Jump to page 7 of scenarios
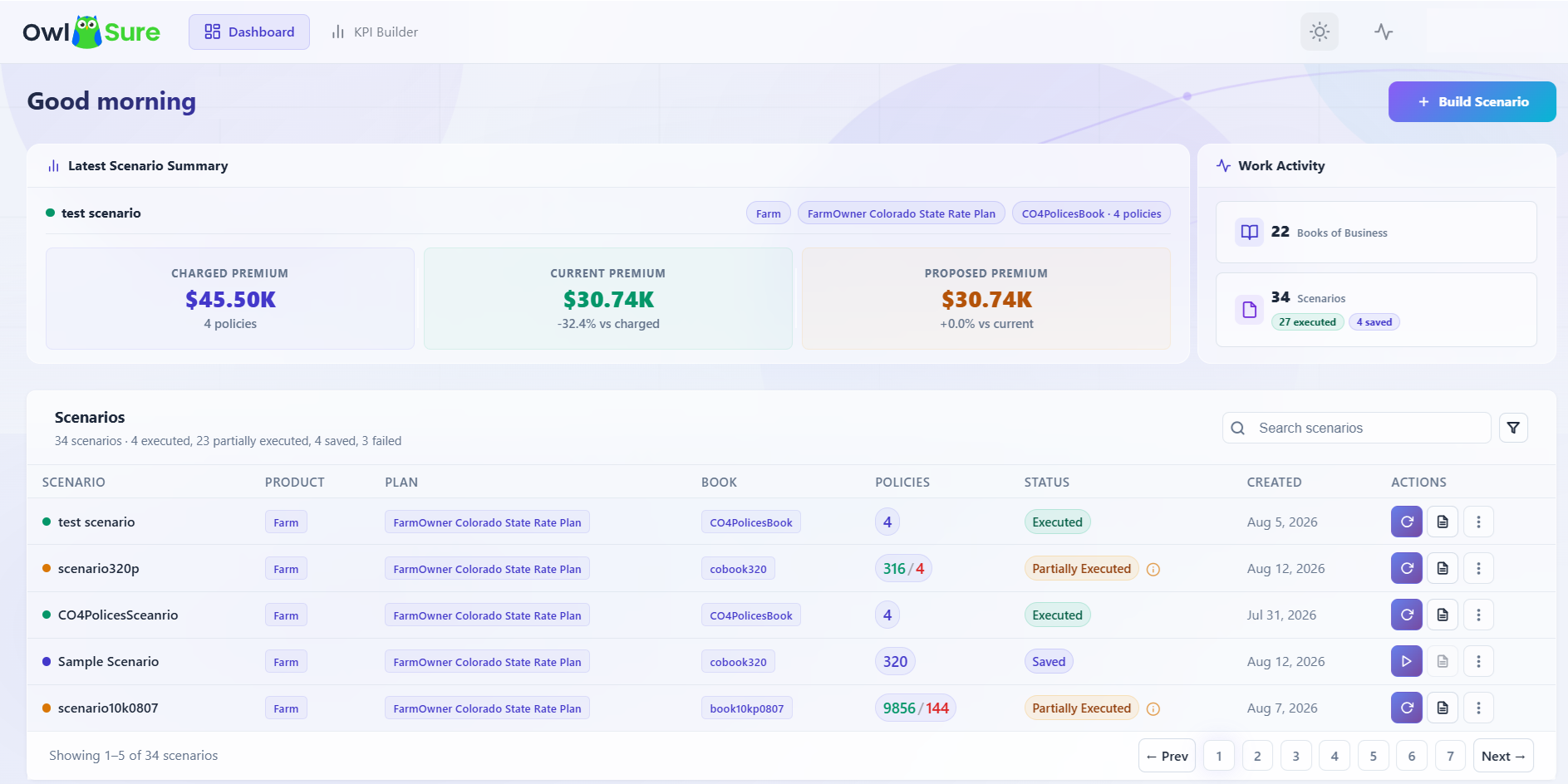Viewport: 1568px width, 784px height. coord(1450,756)
